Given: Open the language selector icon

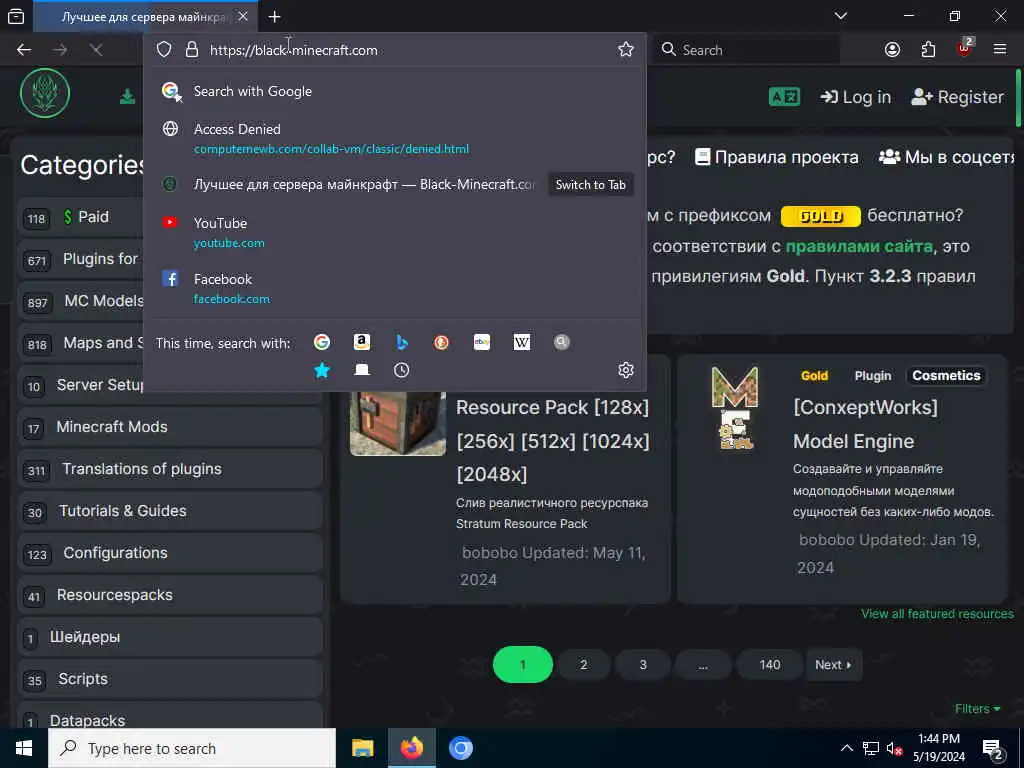Looking at the screenshot, I should [784, 97].
